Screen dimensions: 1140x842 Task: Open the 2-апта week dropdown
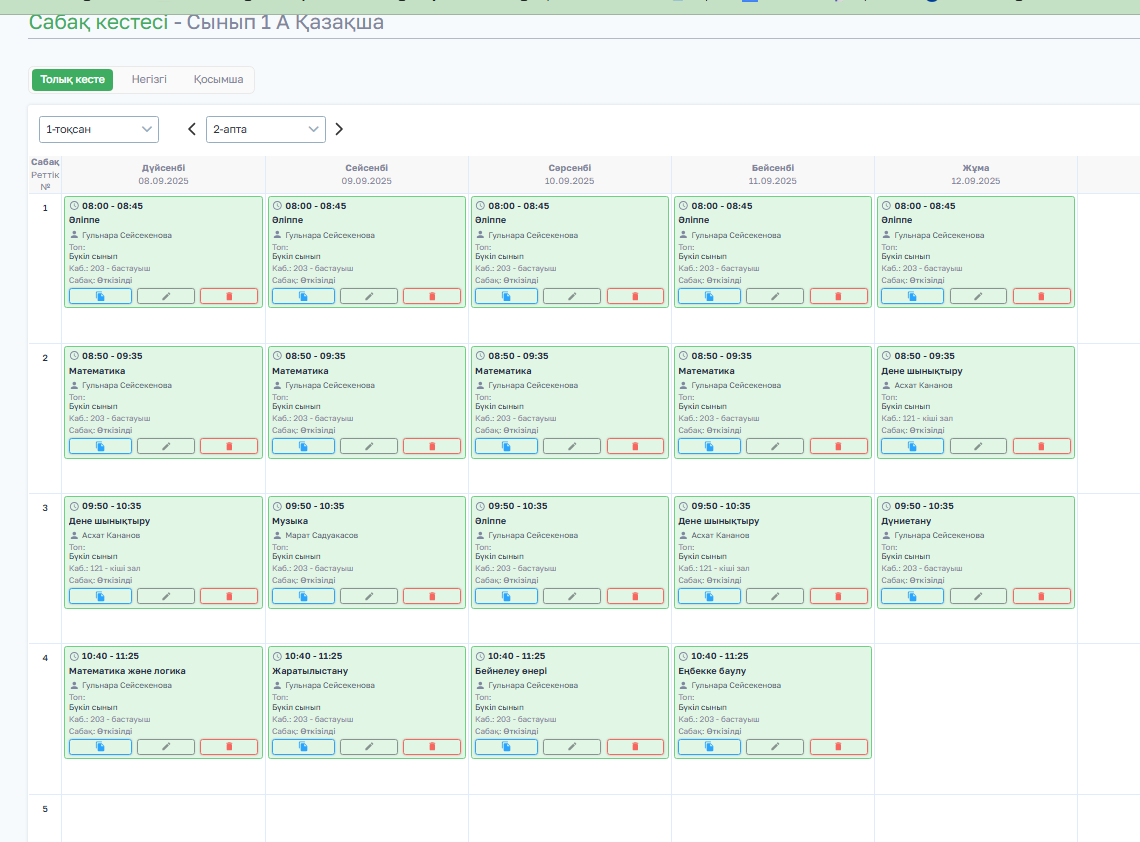point(265,129)
